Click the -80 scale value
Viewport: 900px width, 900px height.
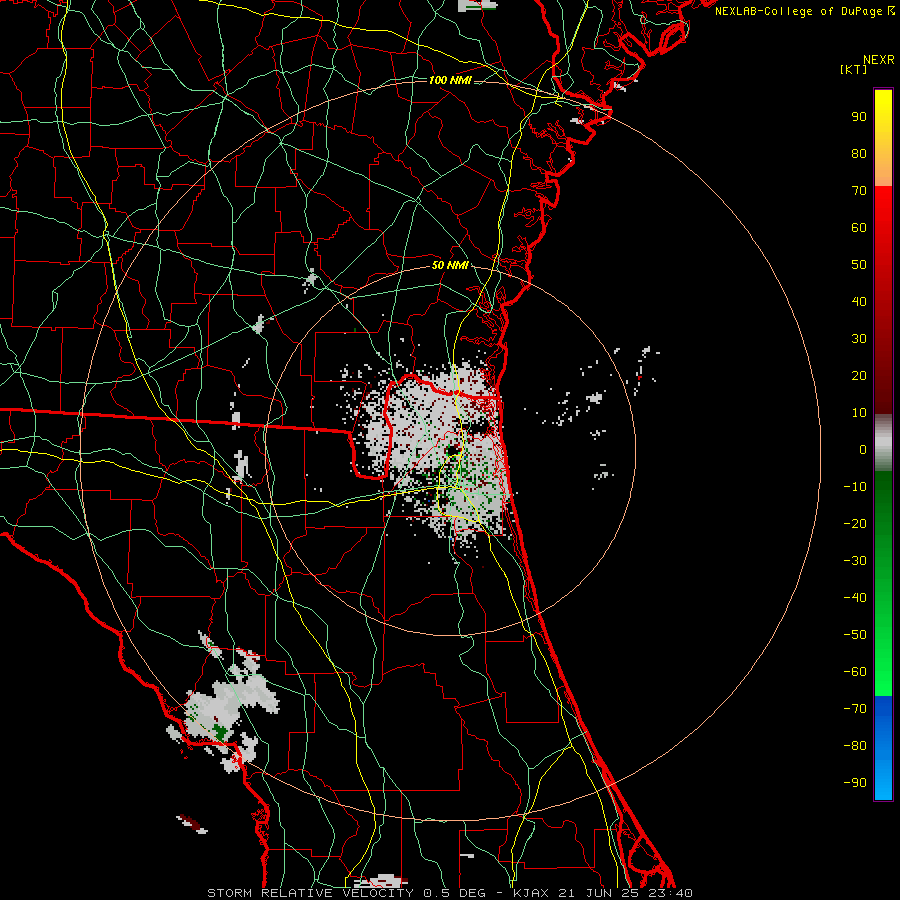[855, 746]
